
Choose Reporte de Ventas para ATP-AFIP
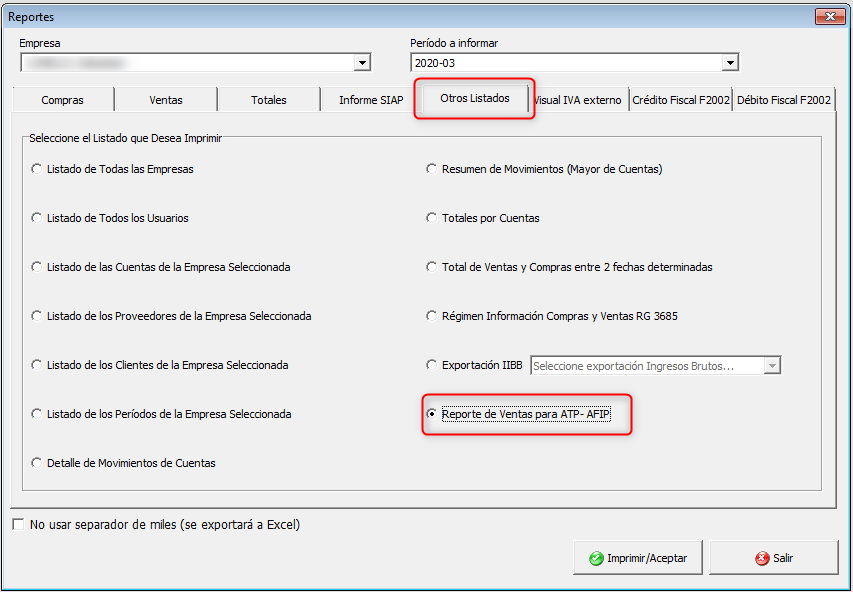432,414
